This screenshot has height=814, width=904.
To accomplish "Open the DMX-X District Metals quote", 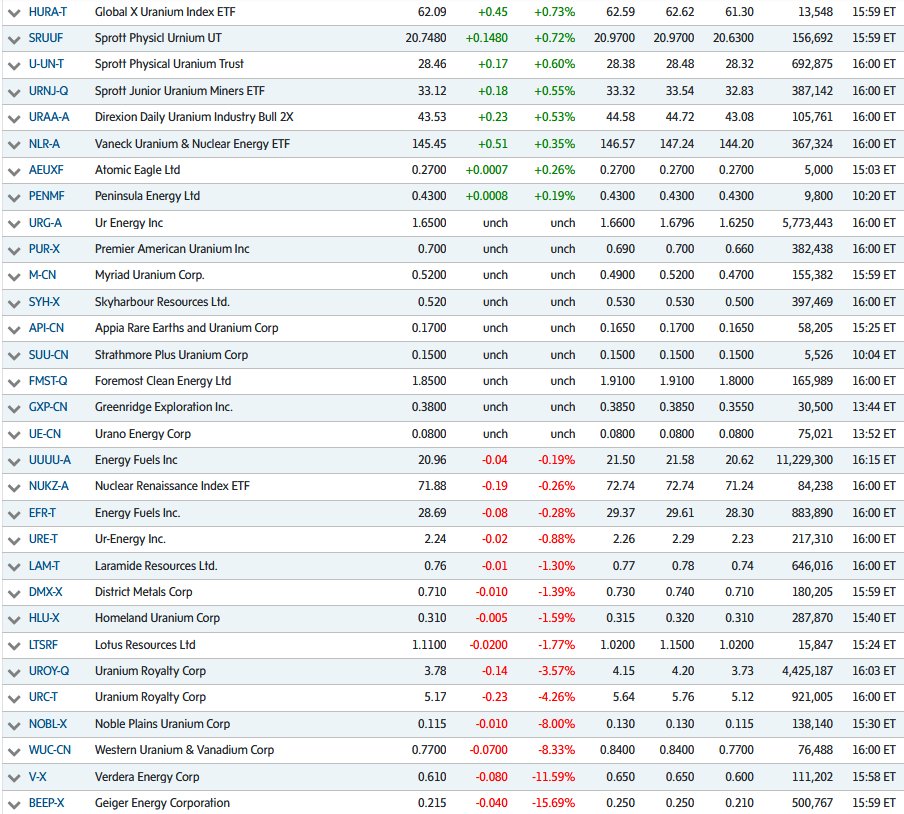I will 46,591.
